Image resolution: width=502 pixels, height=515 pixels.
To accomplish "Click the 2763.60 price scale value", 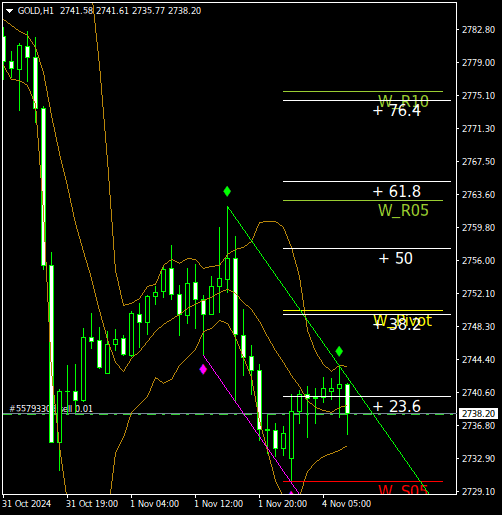I will [478, 194].
